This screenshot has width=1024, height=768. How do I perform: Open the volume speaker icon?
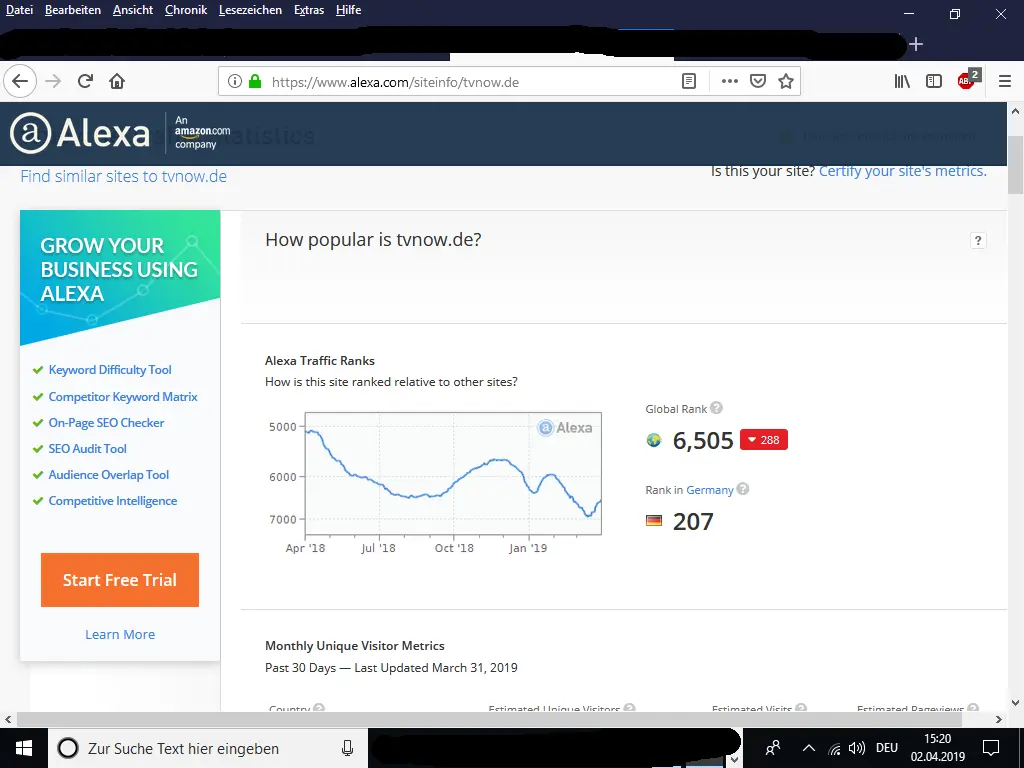tap(857, 748)
